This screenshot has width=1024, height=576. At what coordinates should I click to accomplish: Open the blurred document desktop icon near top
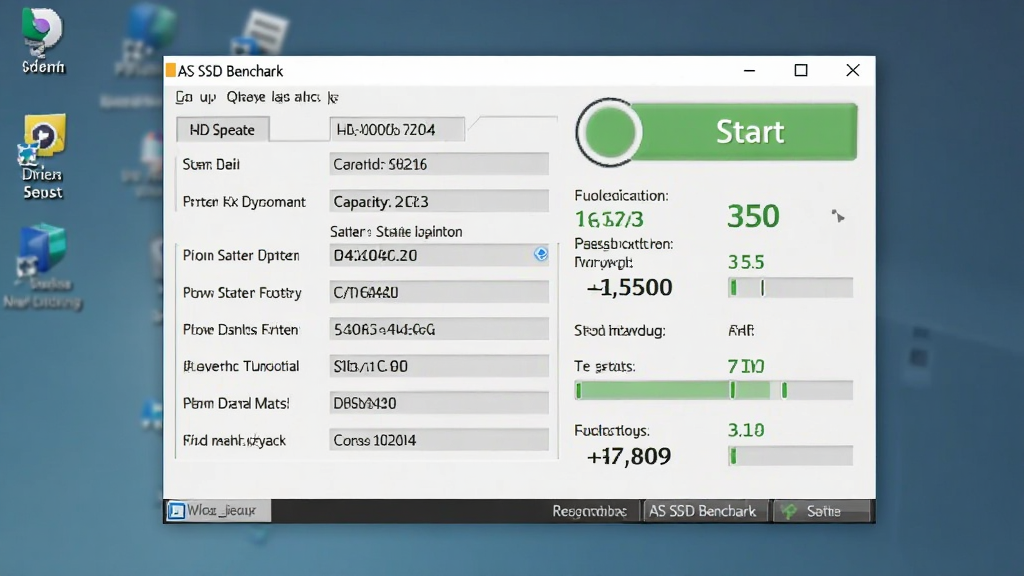click(x=263, y=33)
